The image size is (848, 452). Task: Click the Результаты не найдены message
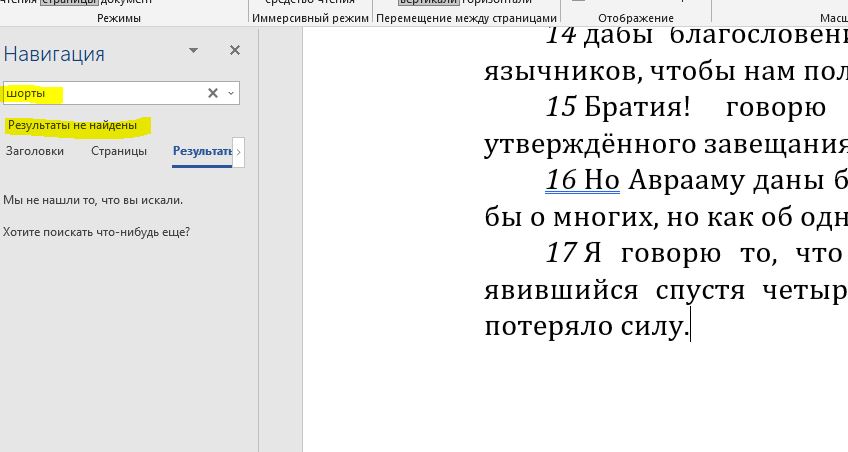[x=72, y=125]
